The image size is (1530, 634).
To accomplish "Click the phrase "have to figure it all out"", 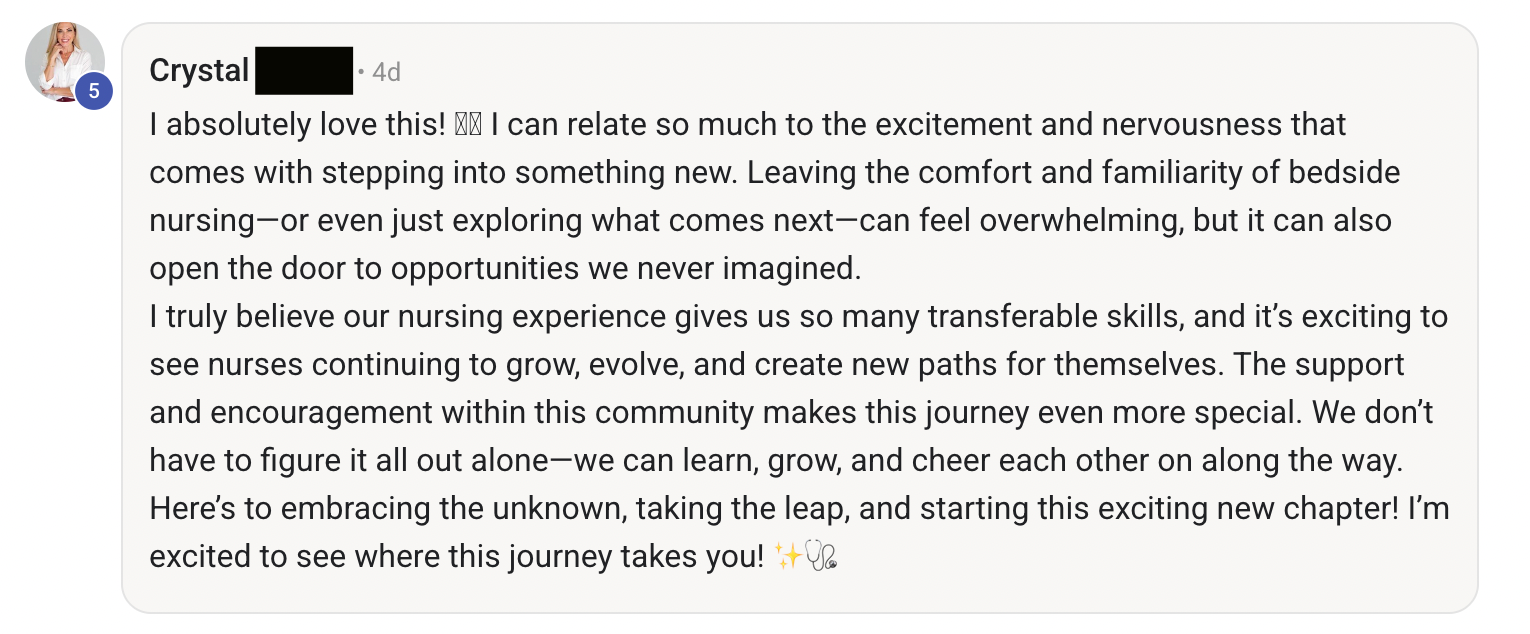I will [323, 461].
